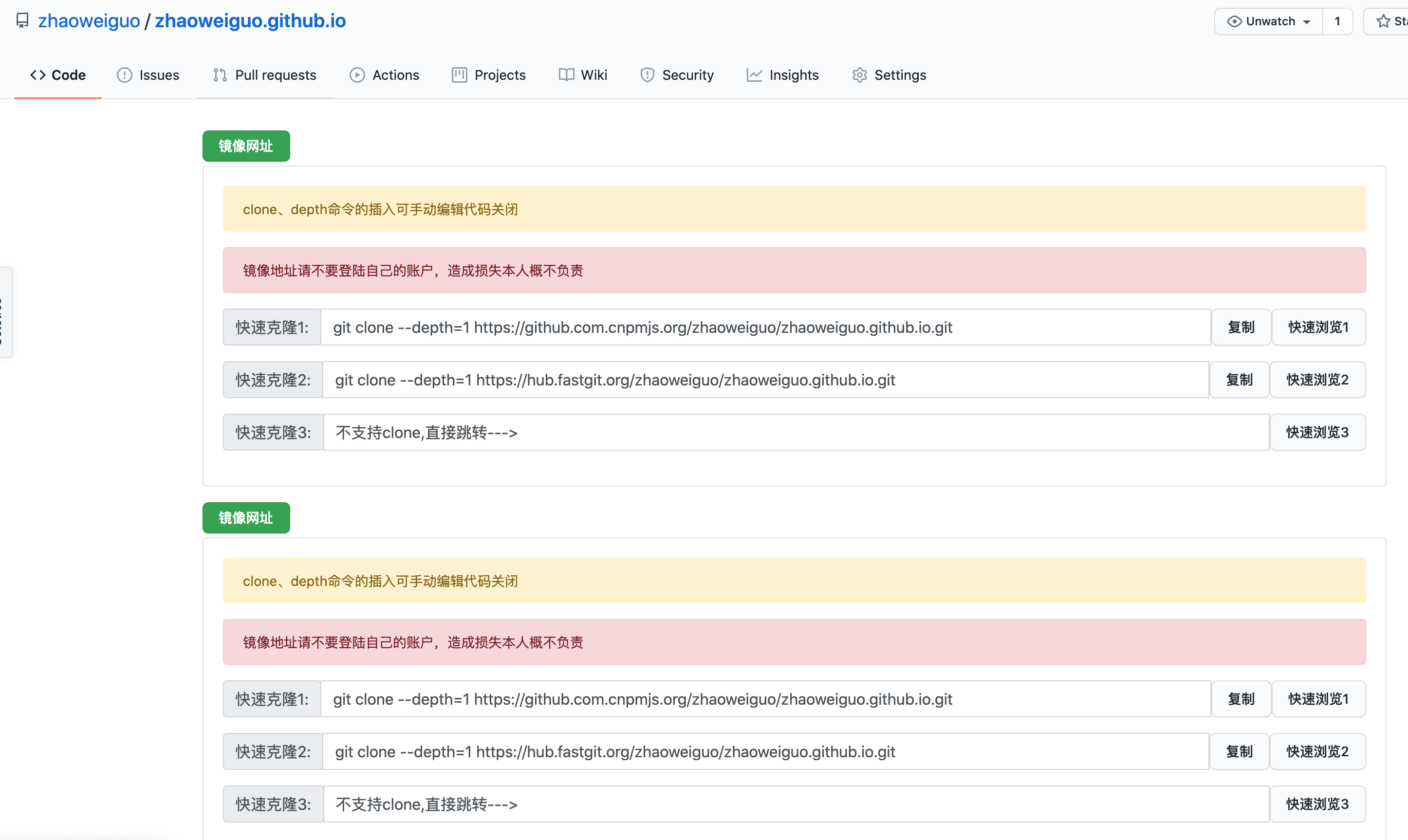Image resolution: width=1408 pixels, height=840 pixels.
Task: Open the Unwatch dropdown menu
Action: click(x=1269, y=21)
